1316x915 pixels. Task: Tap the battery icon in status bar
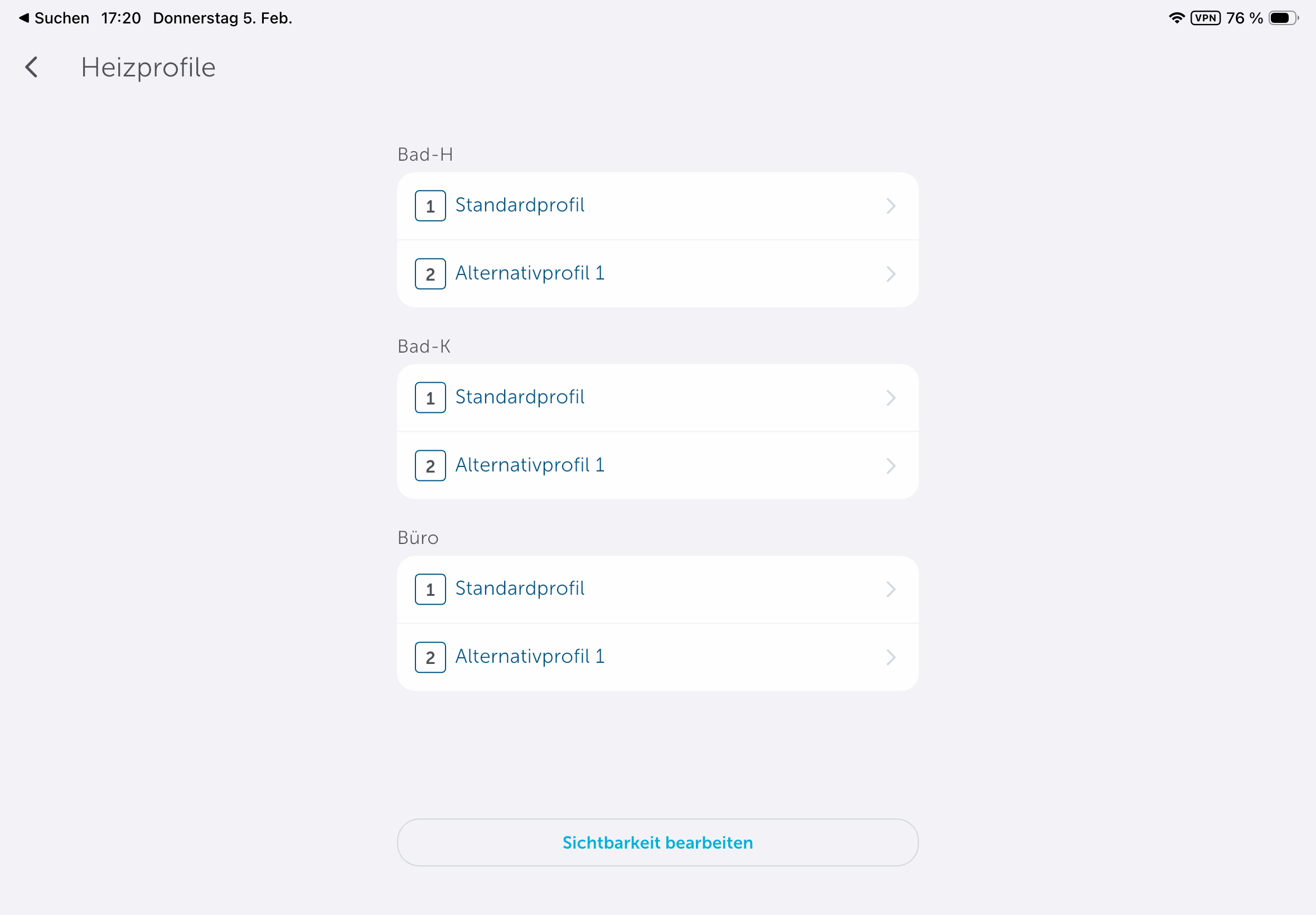[1283, 18]
